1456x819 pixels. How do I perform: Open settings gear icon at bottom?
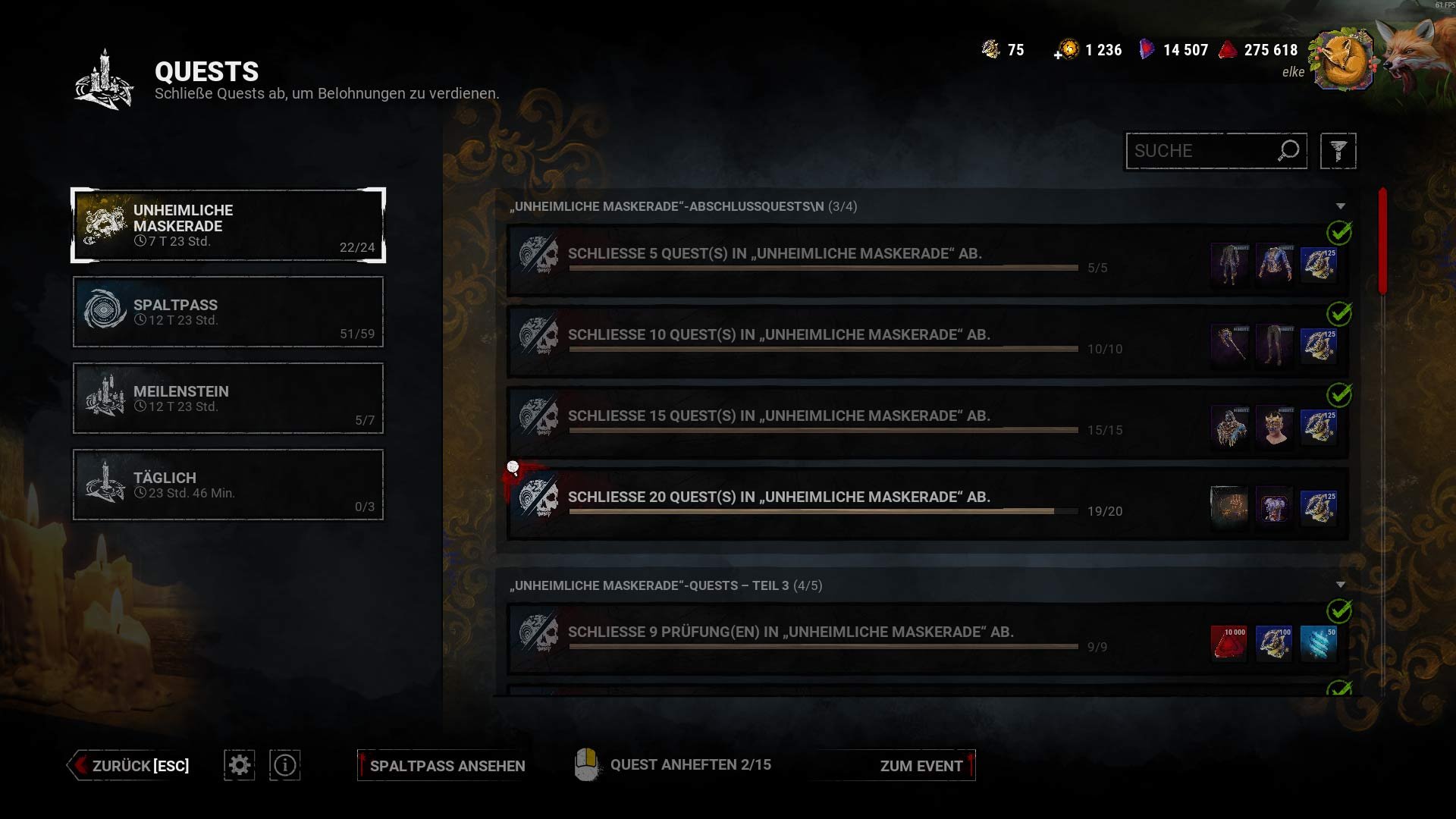tap(240, 765)
